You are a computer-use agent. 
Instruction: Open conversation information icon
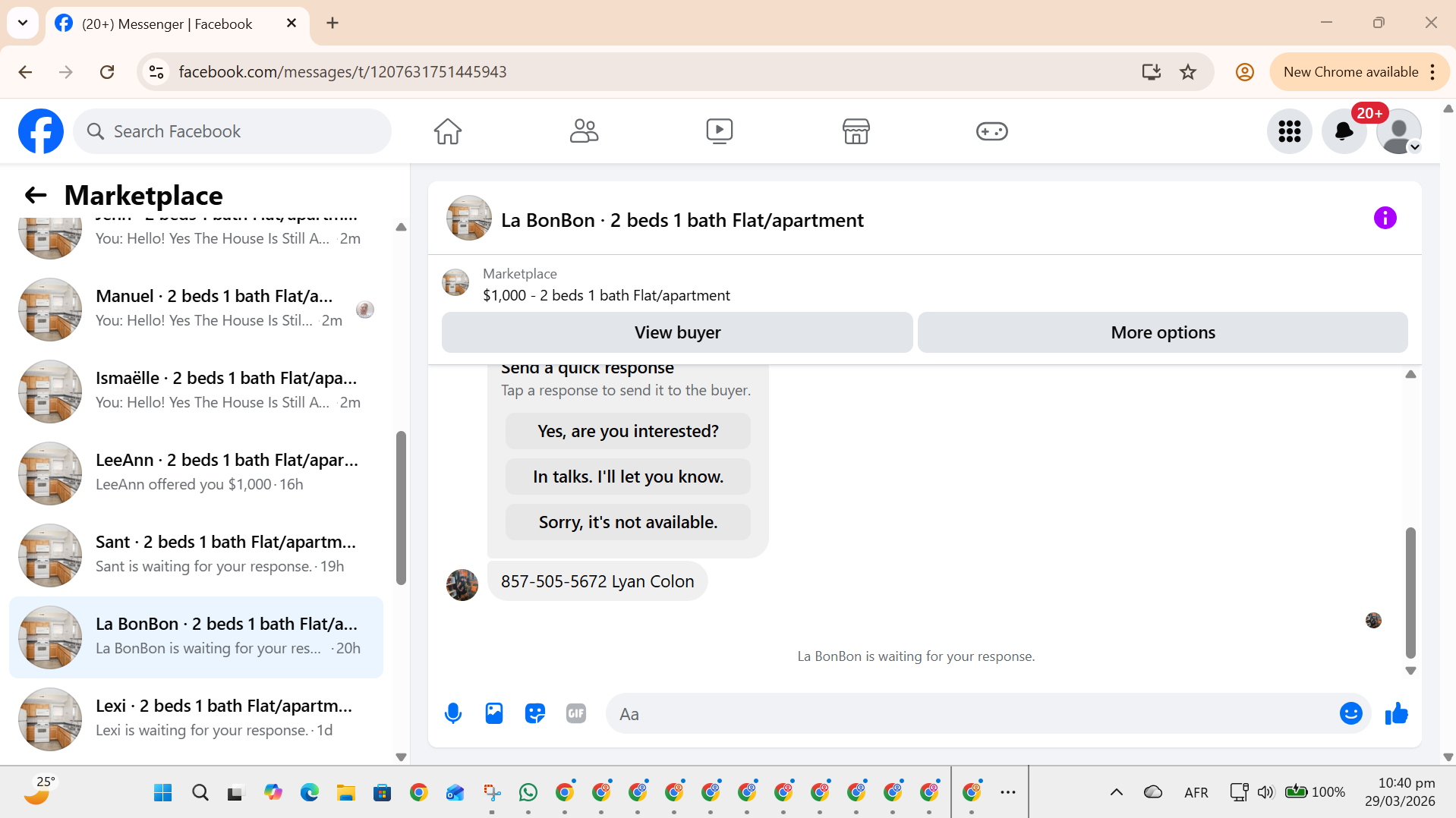tap(1385, 219)
